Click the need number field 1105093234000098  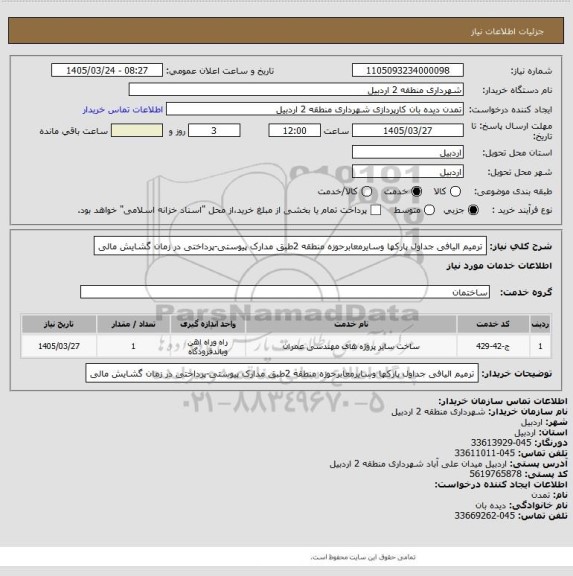(408, 70)
